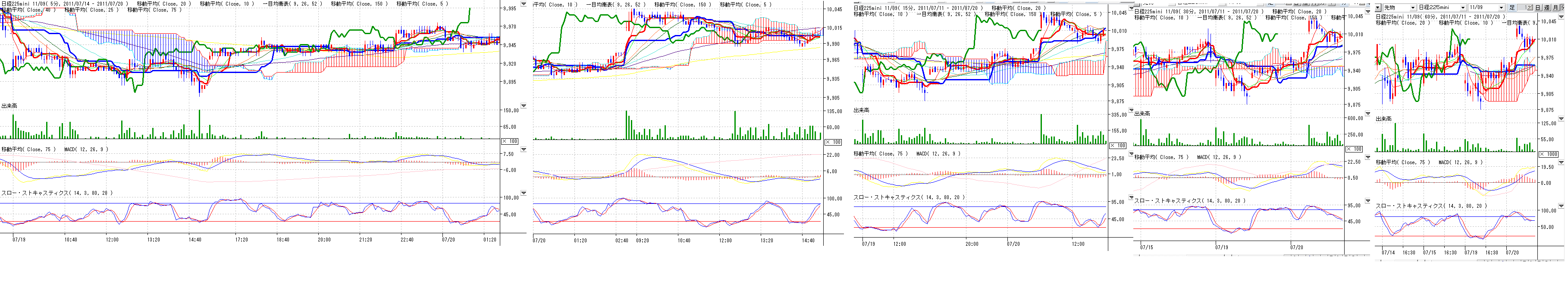Open MACD pane triangle menu in 5分 chart
1568x292 pixels.
[x=524, y=149]
